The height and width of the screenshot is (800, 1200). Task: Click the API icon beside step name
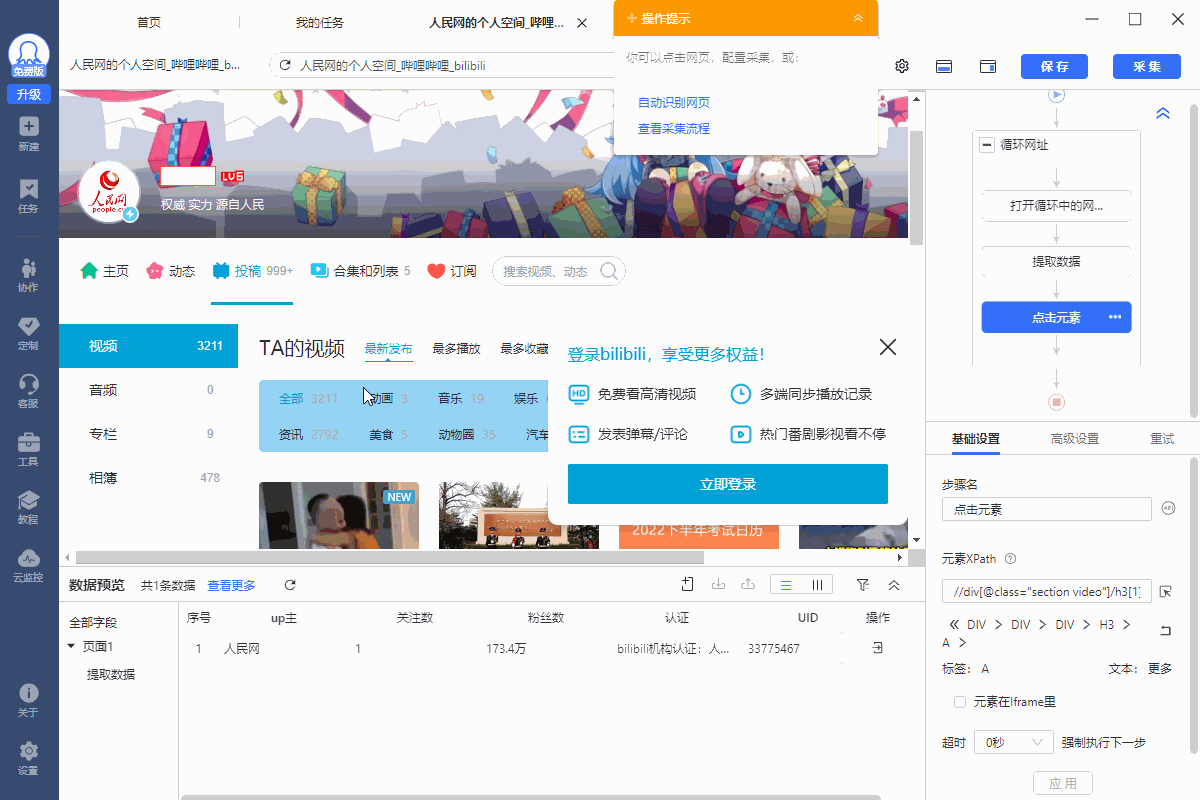point(1168,508)
